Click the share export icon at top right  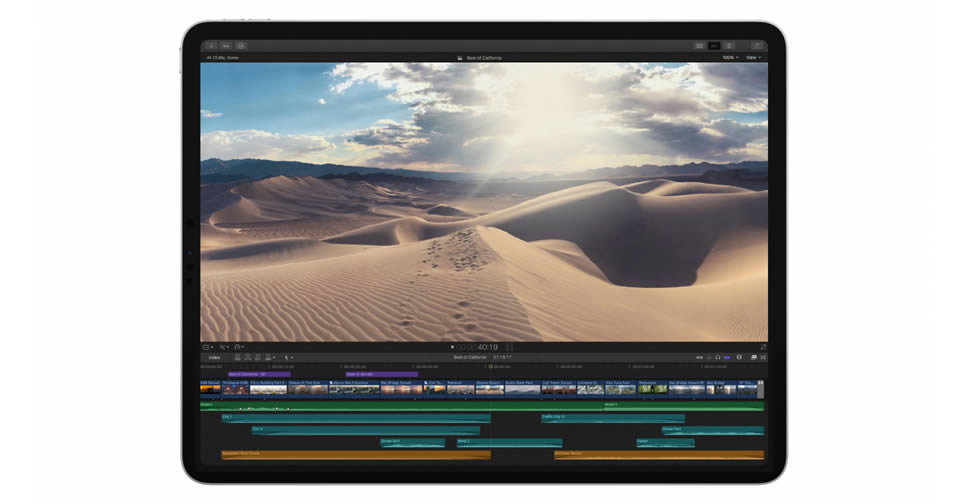pyautogui.click(x=757, y=45)
